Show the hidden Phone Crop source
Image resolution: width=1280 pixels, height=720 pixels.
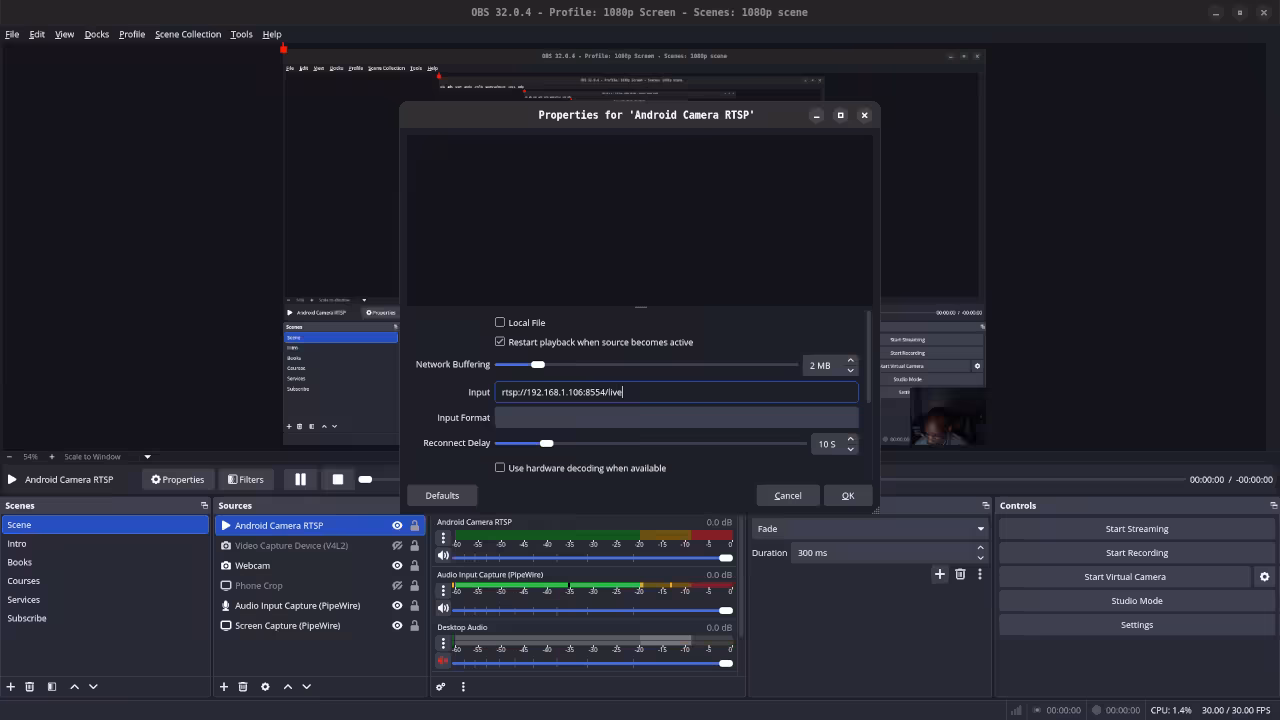[398, 585]
